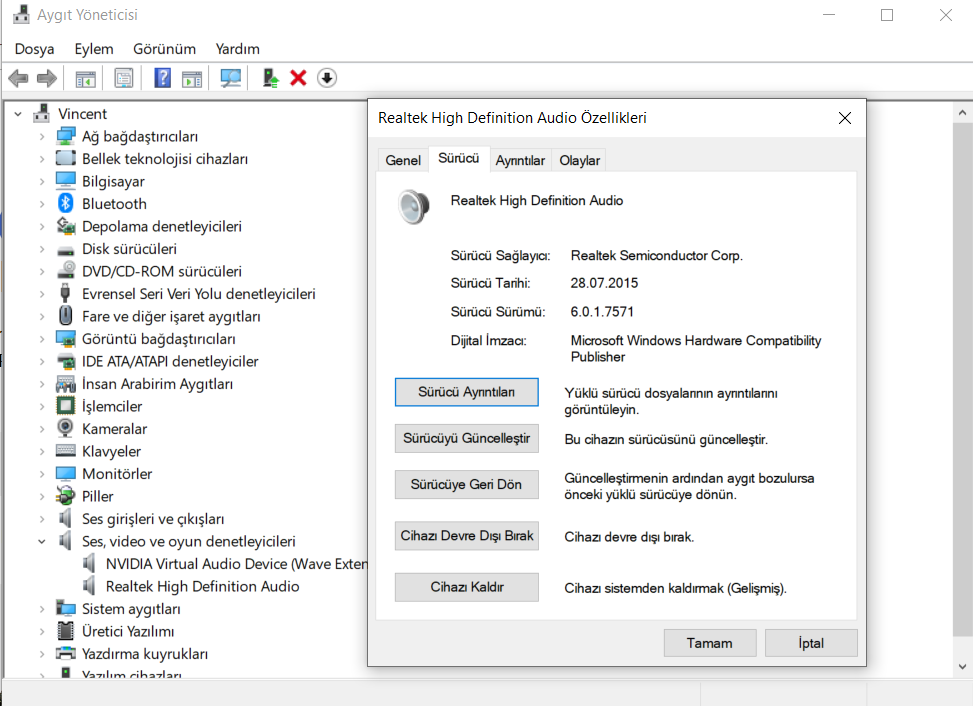Image resolution: width=973 pixels, height=706 pixels.
Task: Click the Üretici Yazılımı firmware icon
Action: click(65, 631)
